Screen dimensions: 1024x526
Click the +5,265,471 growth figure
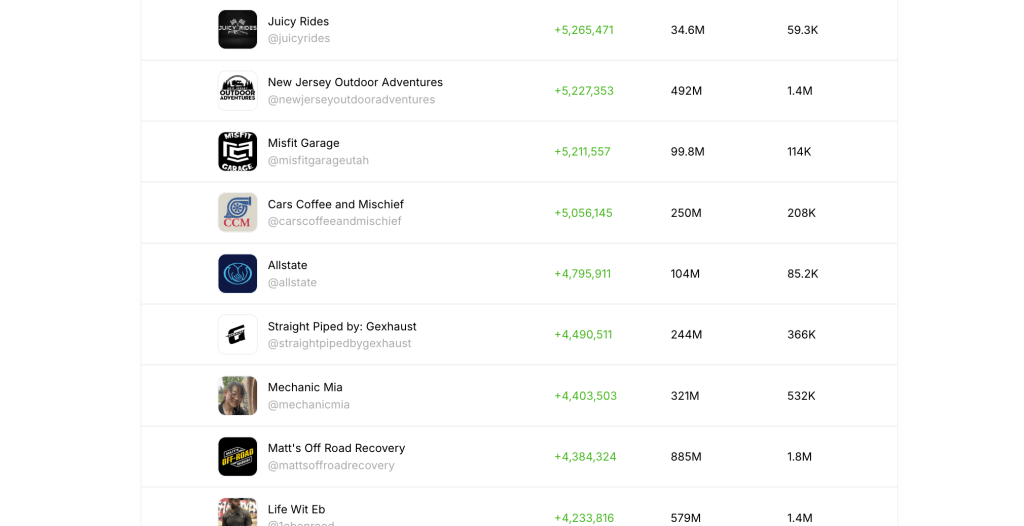583,30
